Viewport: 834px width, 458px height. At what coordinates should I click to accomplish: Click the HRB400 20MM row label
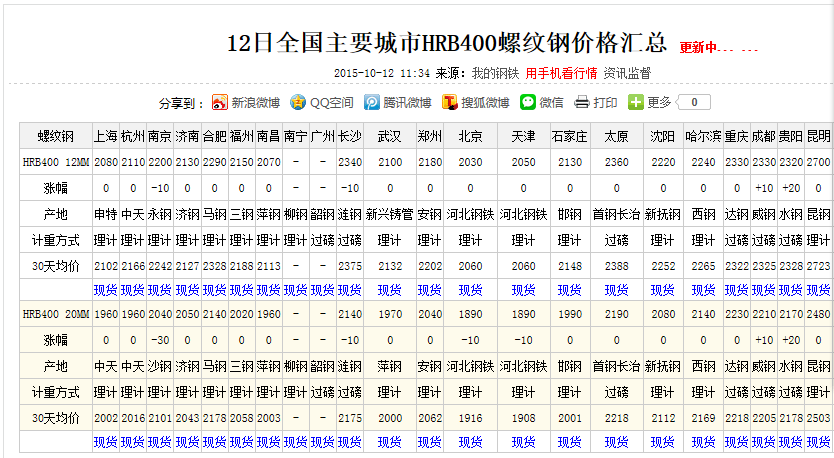(56, 314)
